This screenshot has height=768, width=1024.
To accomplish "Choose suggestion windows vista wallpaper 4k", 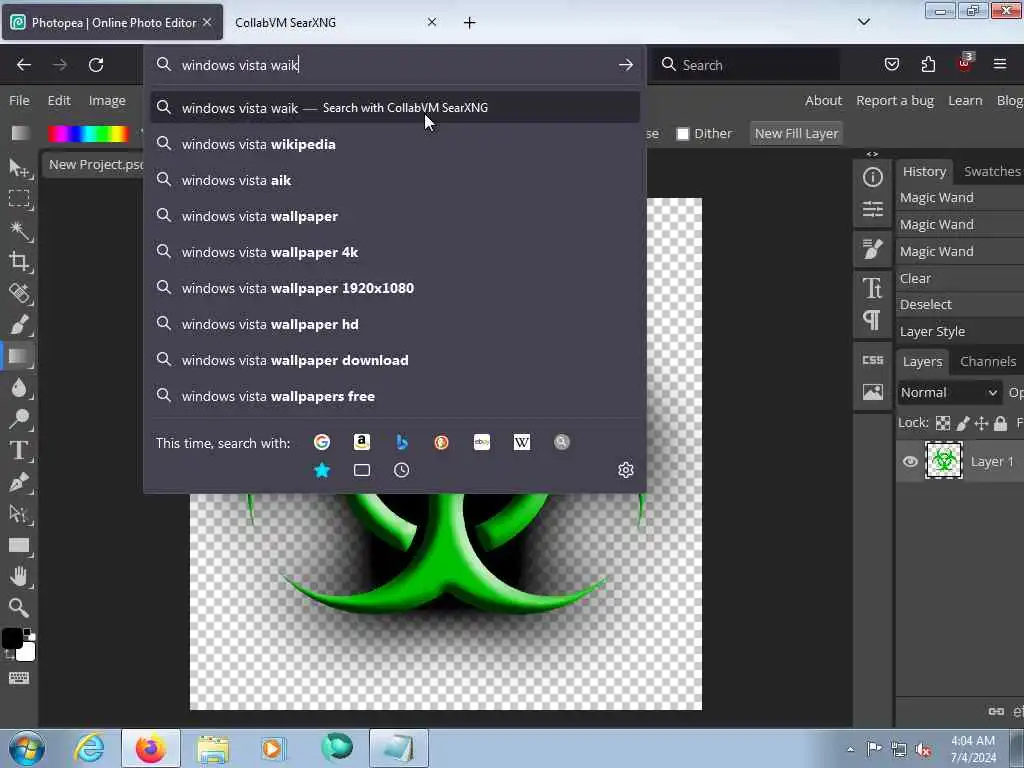I will pyautogui.click(x=395, y=252).
